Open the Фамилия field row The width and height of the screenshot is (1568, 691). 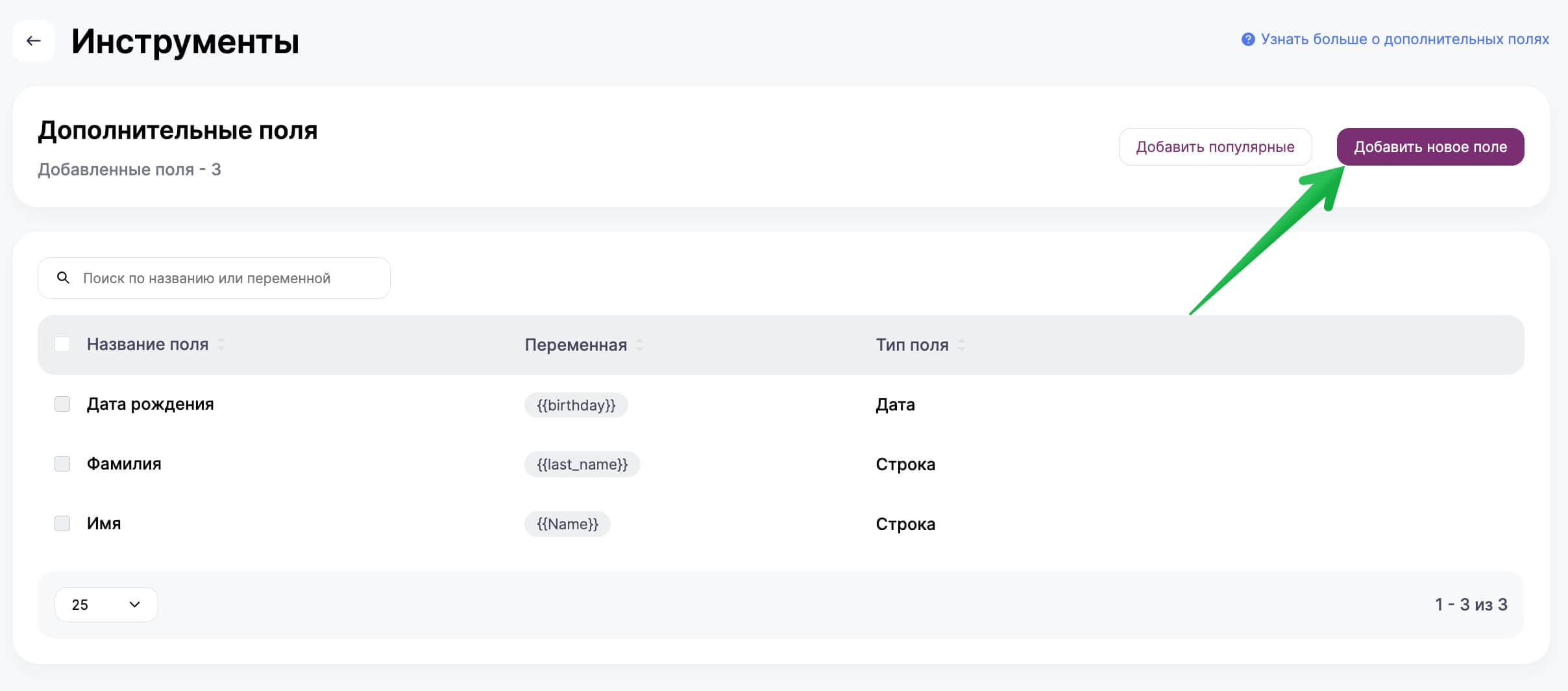pos(124,464)
